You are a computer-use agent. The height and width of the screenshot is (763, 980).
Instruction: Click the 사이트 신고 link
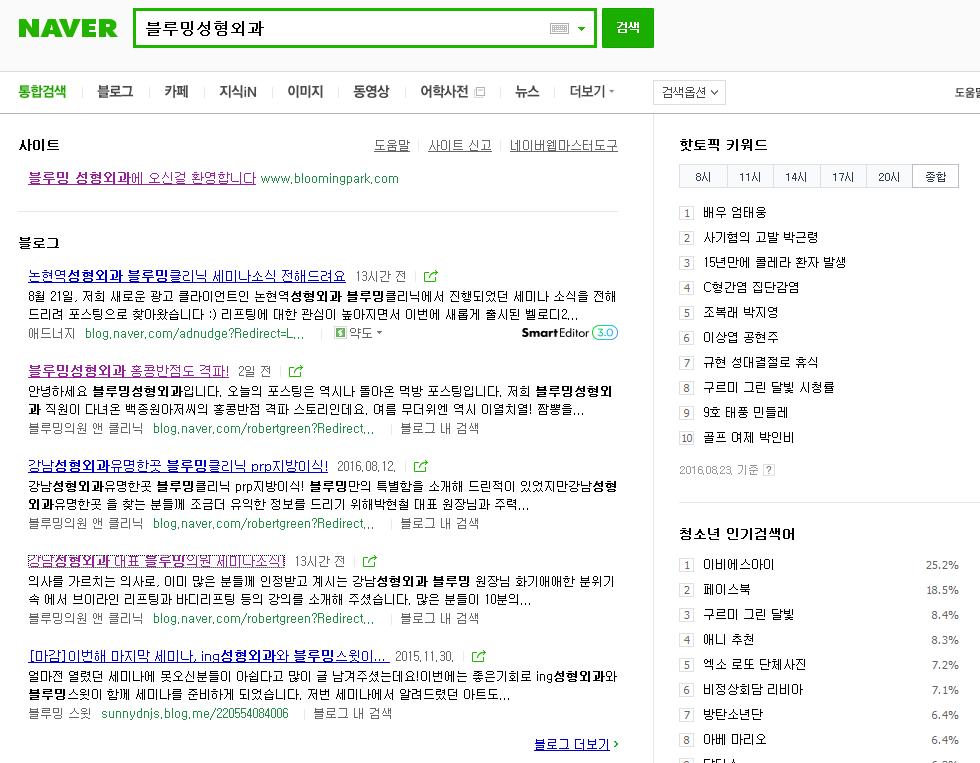(460, 146)
